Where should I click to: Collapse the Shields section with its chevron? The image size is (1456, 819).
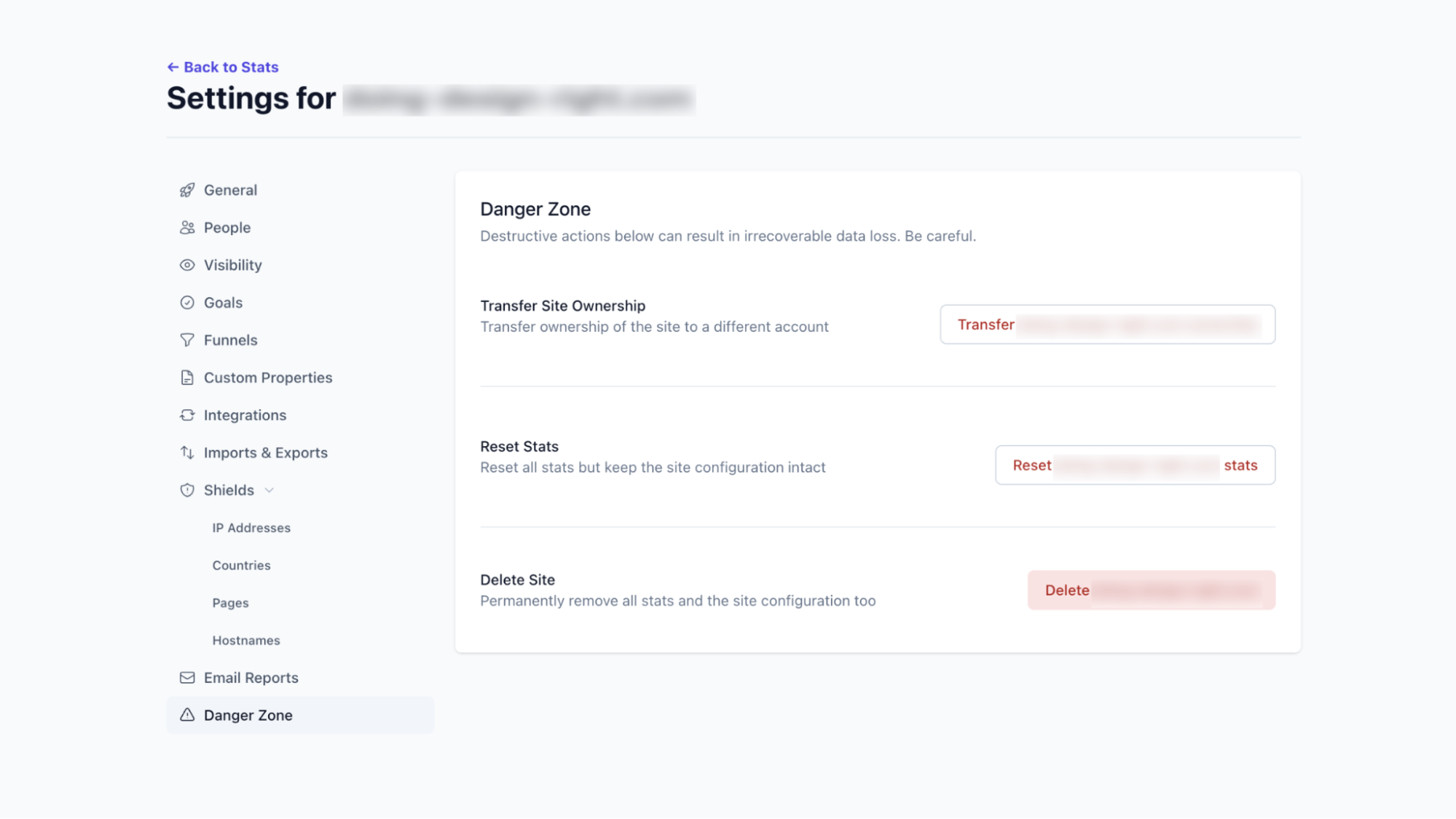(269, 490)
